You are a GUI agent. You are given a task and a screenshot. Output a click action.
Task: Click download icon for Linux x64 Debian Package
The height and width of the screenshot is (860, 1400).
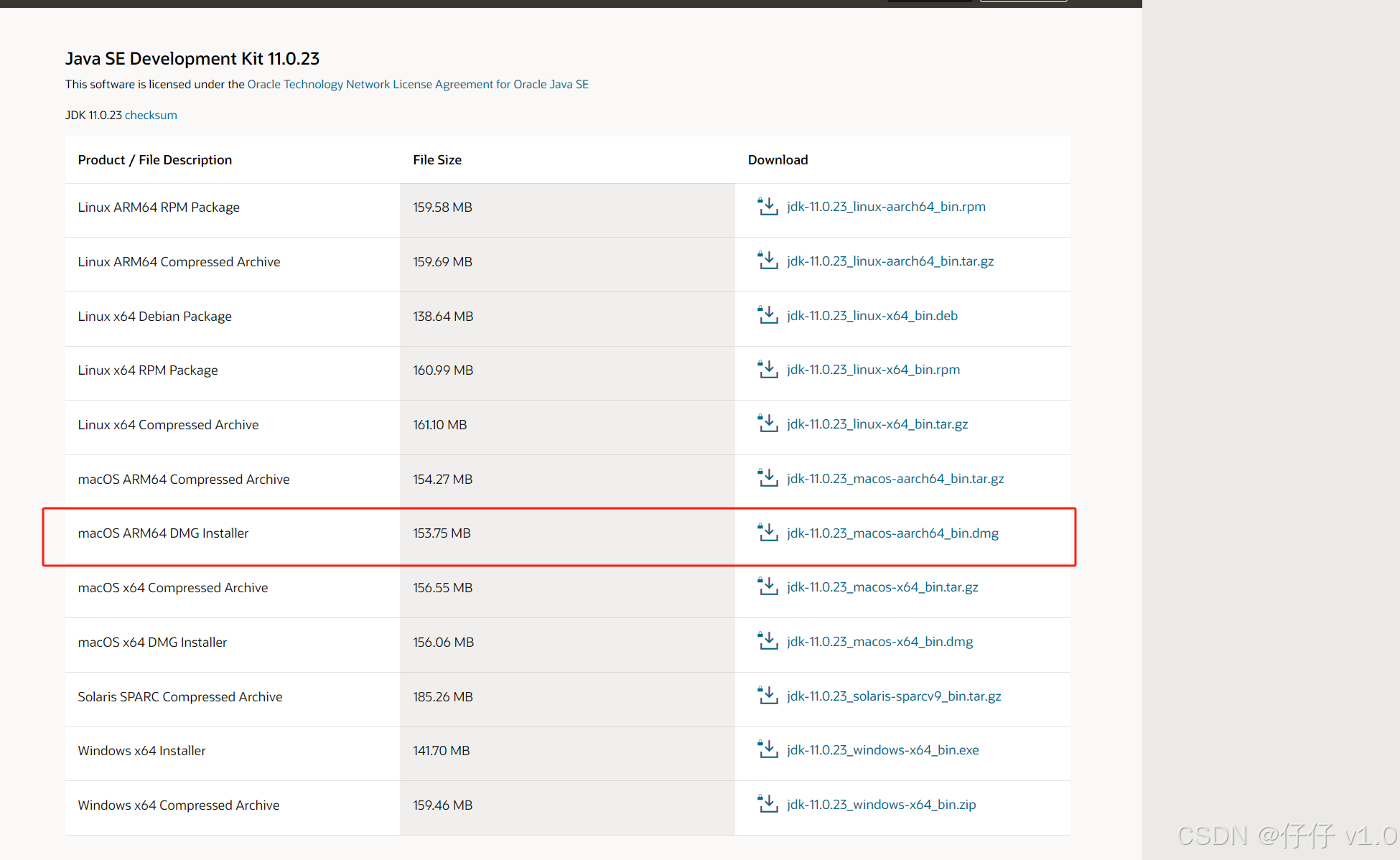(x=767, y=315)
